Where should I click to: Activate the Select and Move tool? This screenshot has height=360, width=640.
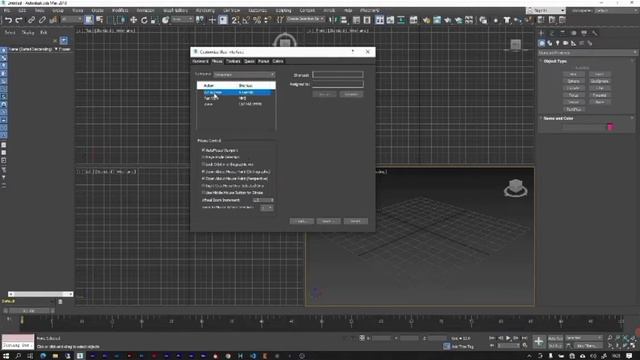click(x=133, y=20)
